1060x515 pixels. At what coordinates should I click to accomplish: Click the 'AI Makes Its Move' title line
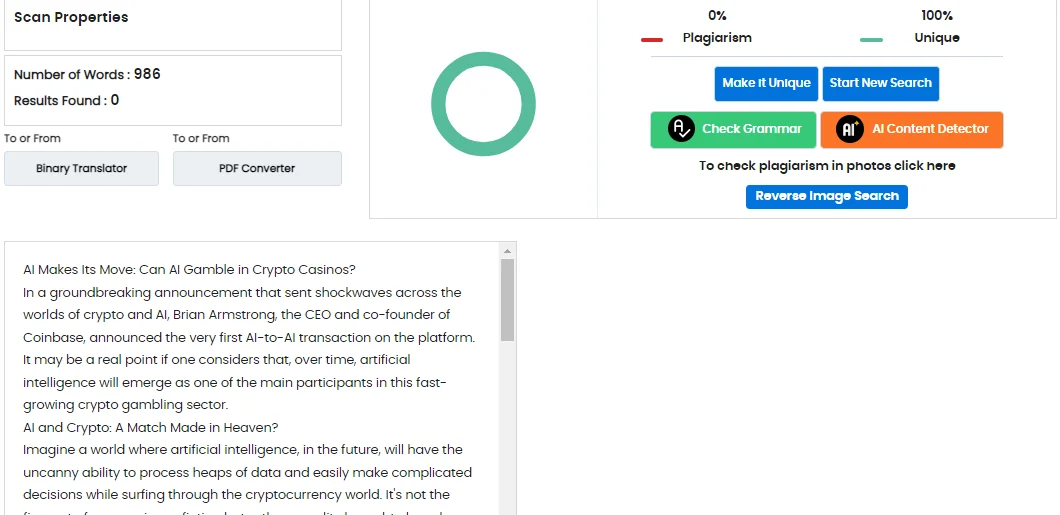click(190, 270)
